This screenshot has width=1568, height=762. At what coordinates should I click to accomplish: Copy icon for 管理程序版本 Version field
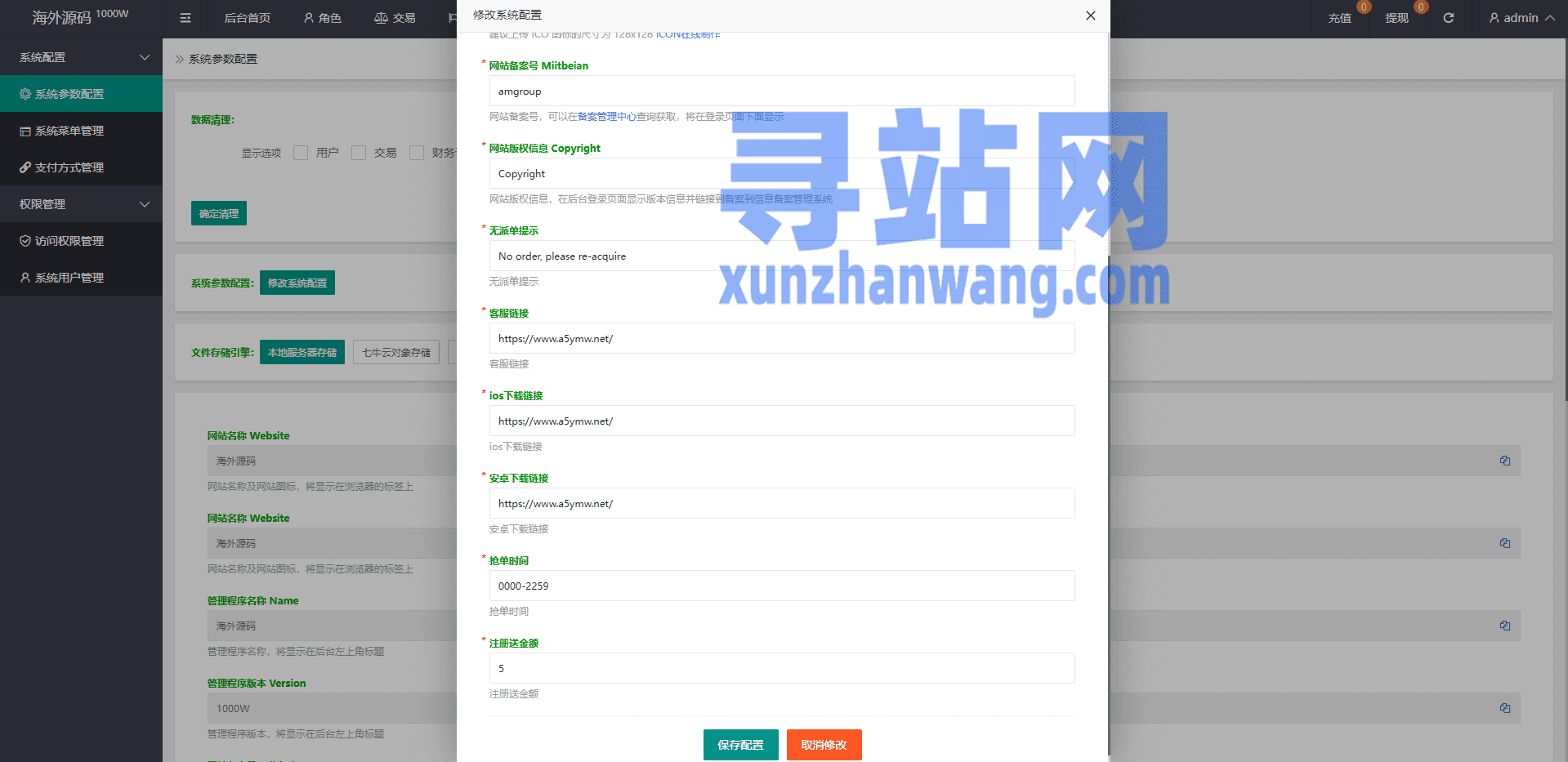1505,708
